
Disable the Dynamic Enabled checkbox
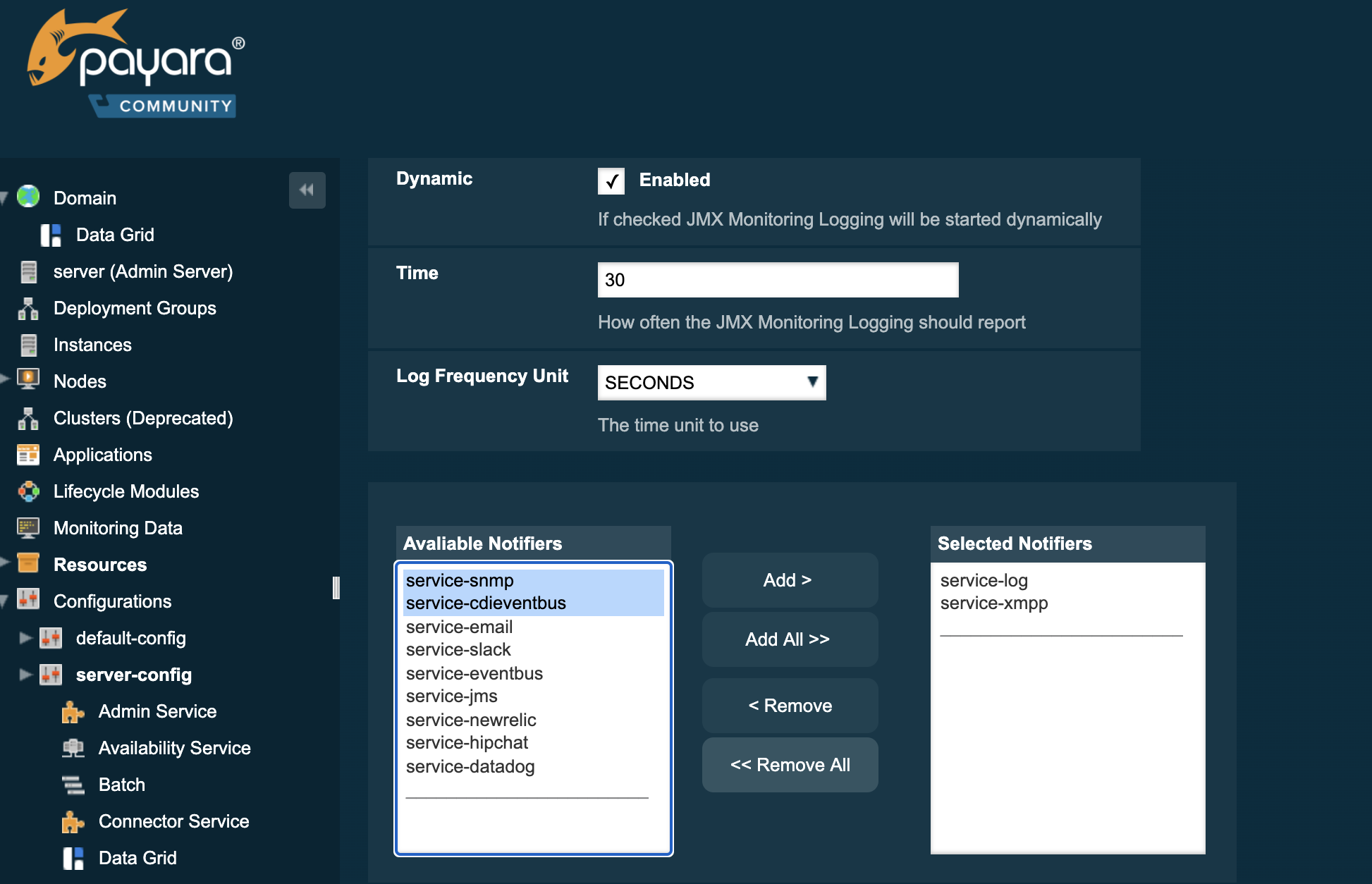611,181
